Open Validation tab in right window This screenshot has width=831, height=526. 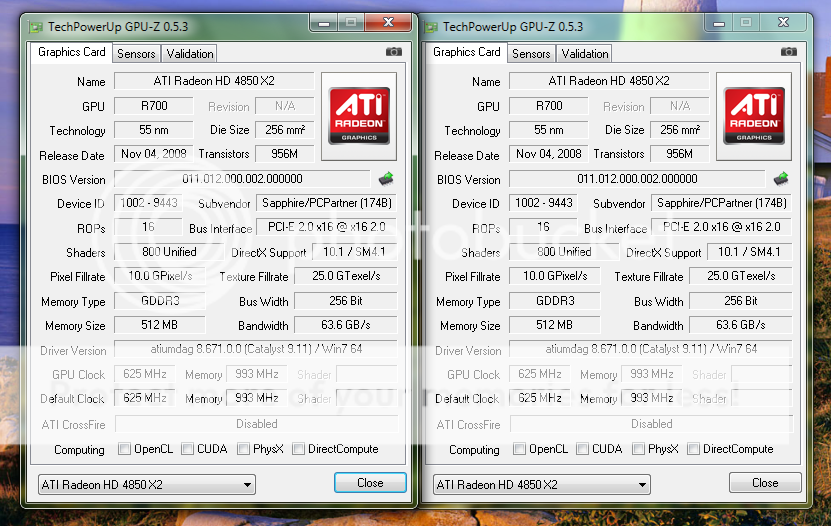click(585, 54)
